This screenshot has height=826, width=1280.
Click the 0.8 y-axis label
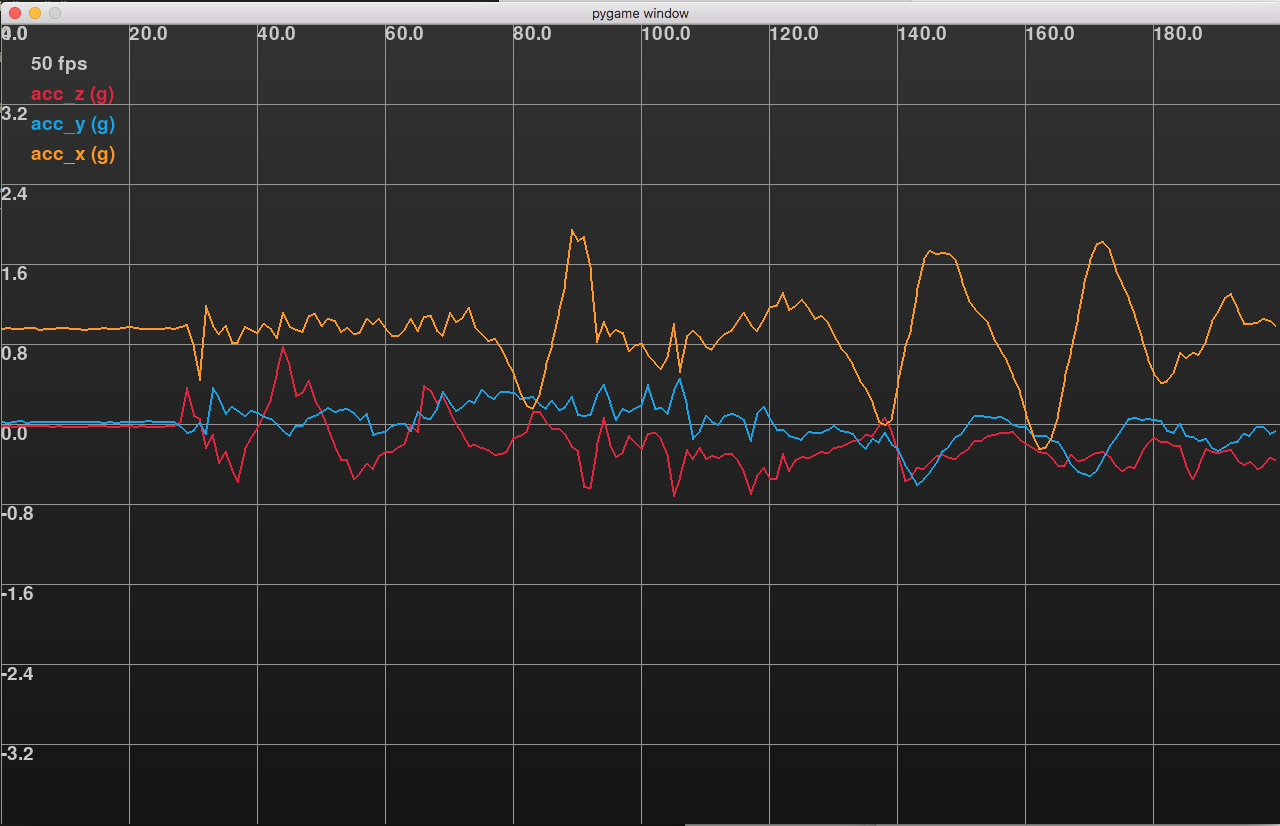pos(15,354)
